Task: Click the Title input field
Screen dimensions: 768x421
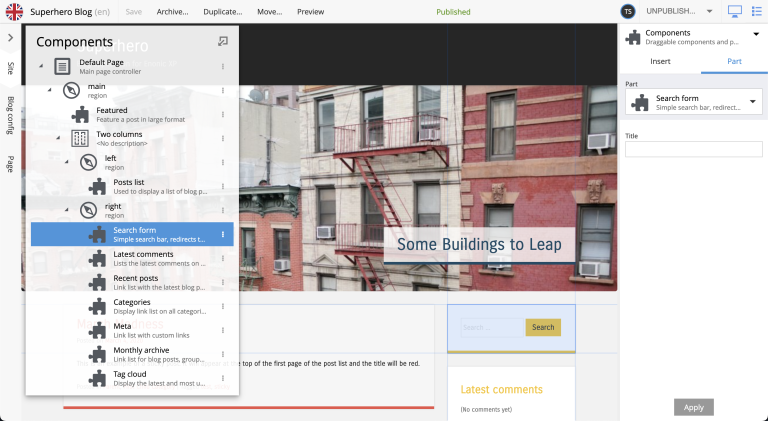Action: coord(694,149)
